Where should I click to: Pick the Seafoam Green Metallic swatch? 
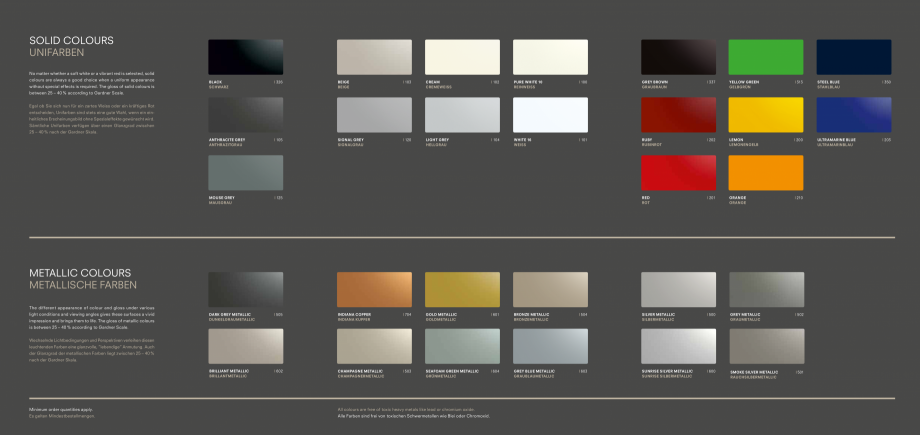click(462, 346)
